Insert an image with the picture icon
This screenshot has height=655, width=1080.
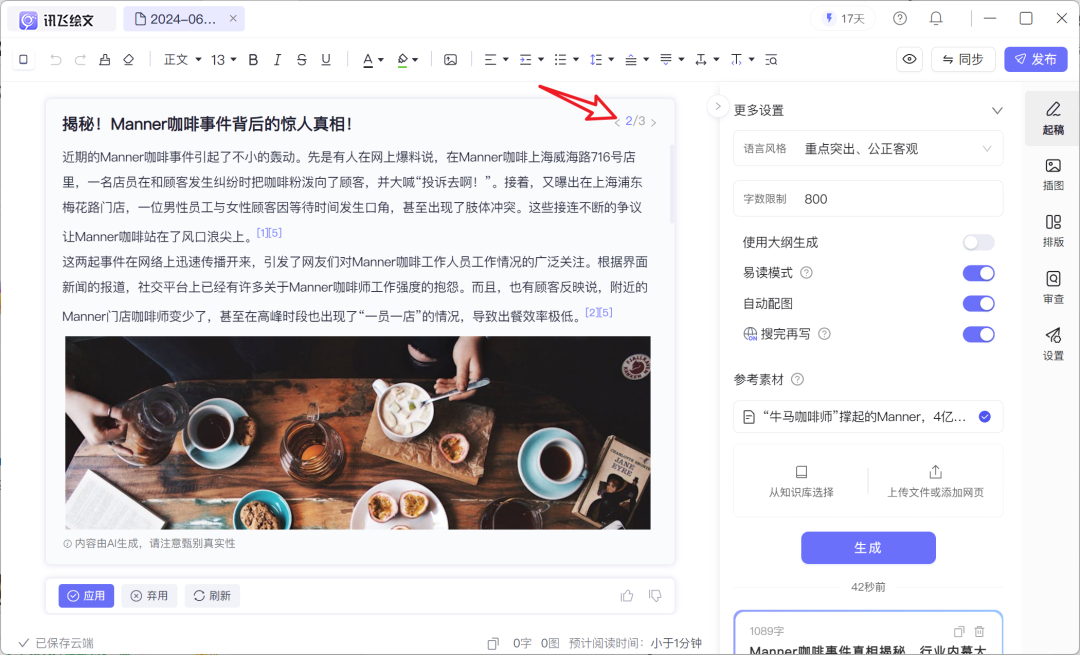(x=450, y=60)
